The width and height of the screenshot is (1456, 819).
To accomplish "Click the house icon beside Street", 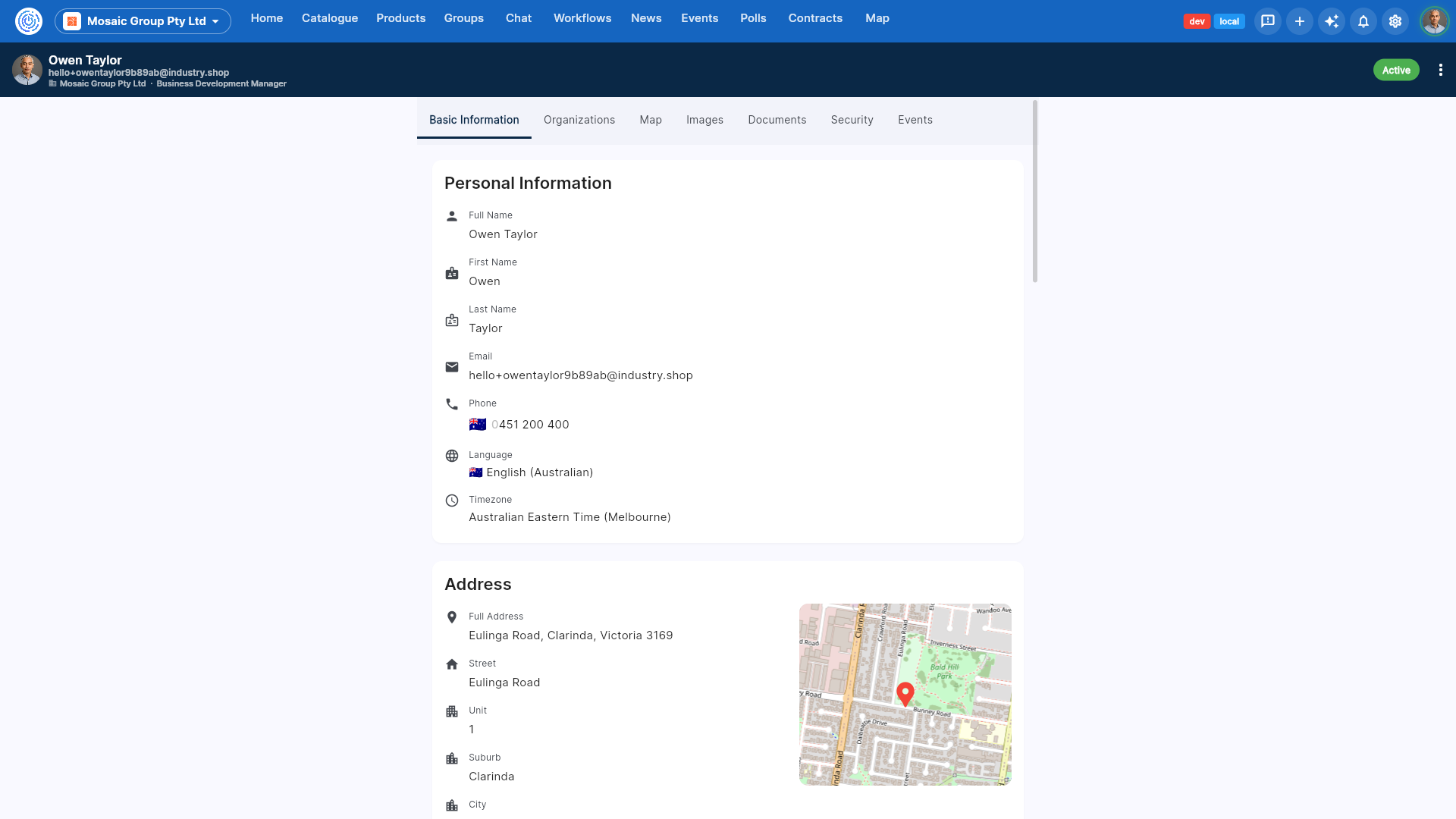I will (x=452, y=664).
